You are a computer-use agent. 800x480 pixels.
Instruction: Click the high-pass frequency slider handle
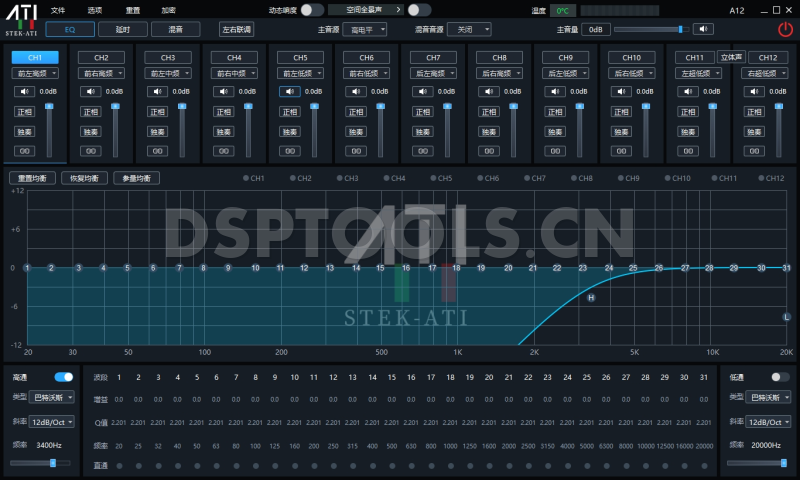[x=53, y=463]
